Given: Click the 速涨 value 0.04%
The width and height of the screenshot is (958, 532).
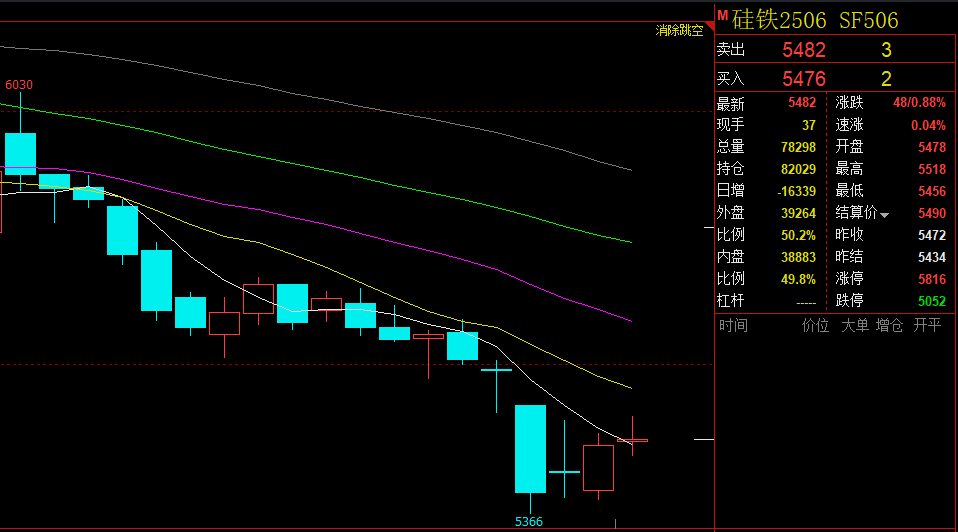Looking at the screenshot, I should [928, 125].
